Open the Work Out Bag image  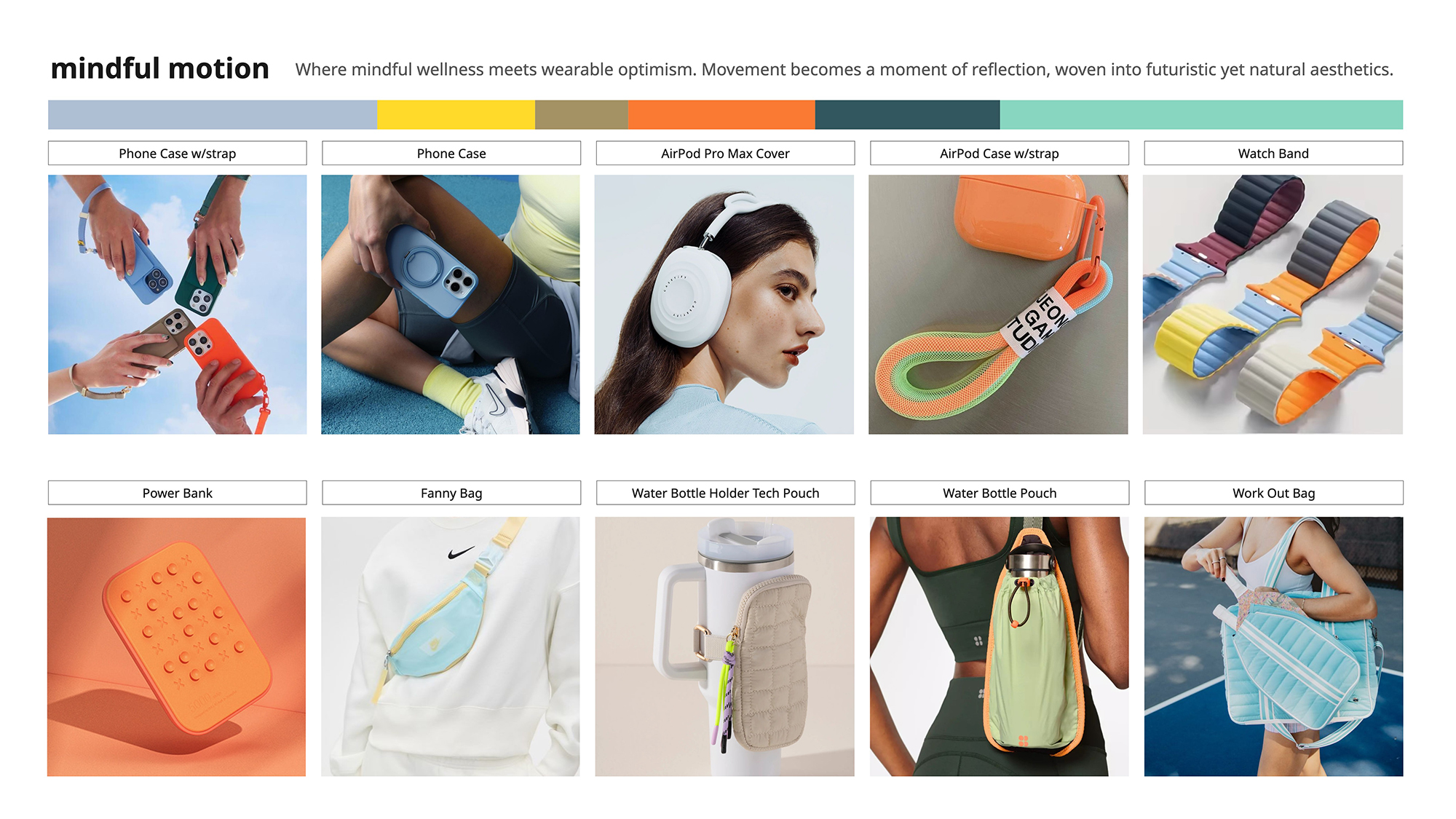point(1273,646)
